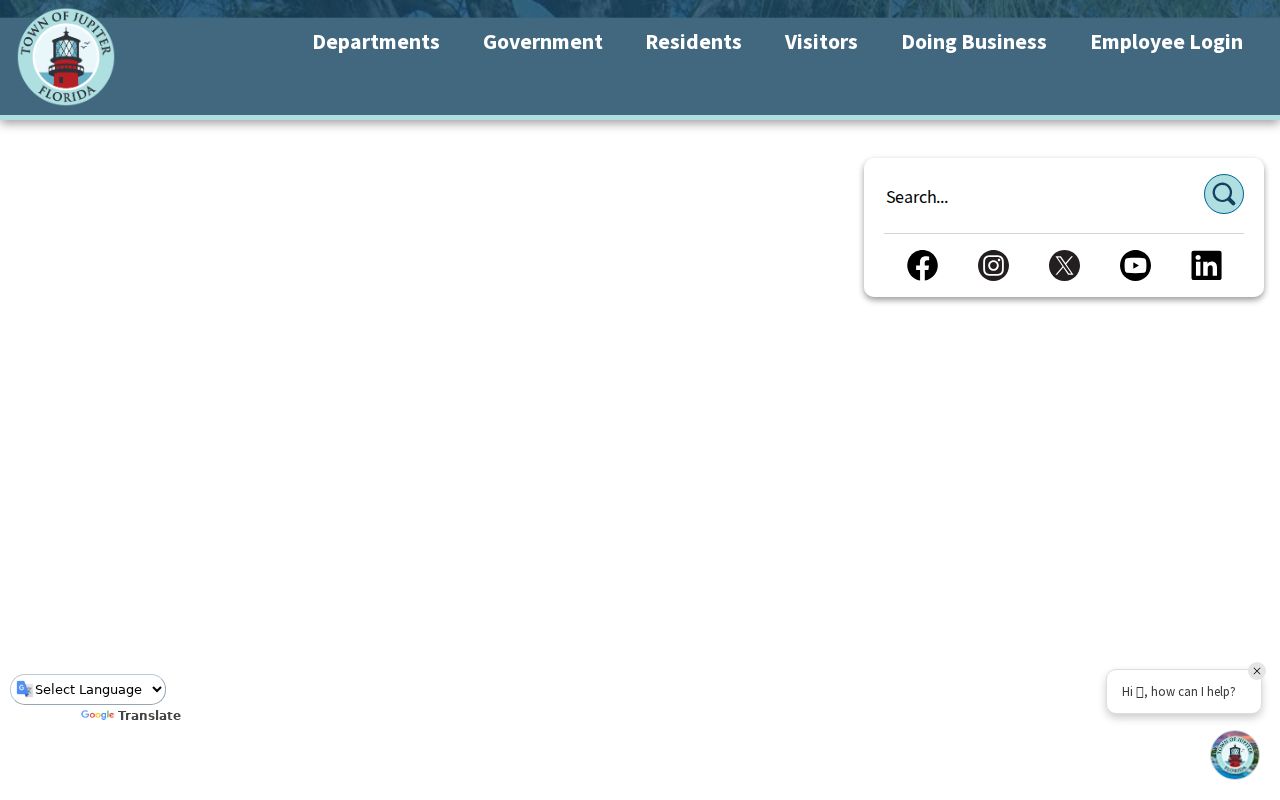Click the 'how can I help?' chat message

point(1184,691)
